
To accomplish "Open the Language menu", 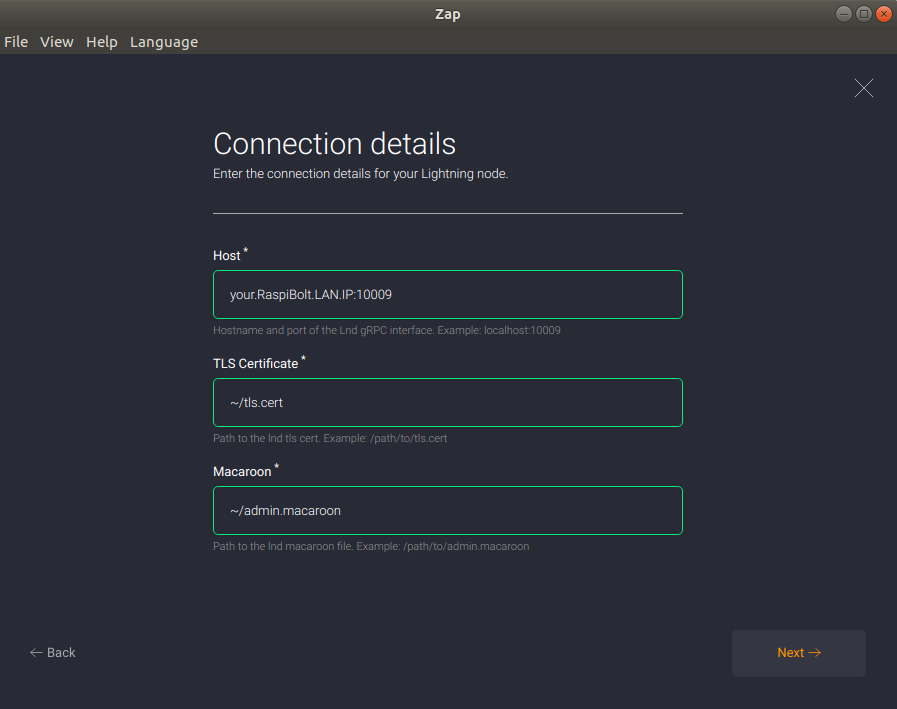I will point(164,42).
